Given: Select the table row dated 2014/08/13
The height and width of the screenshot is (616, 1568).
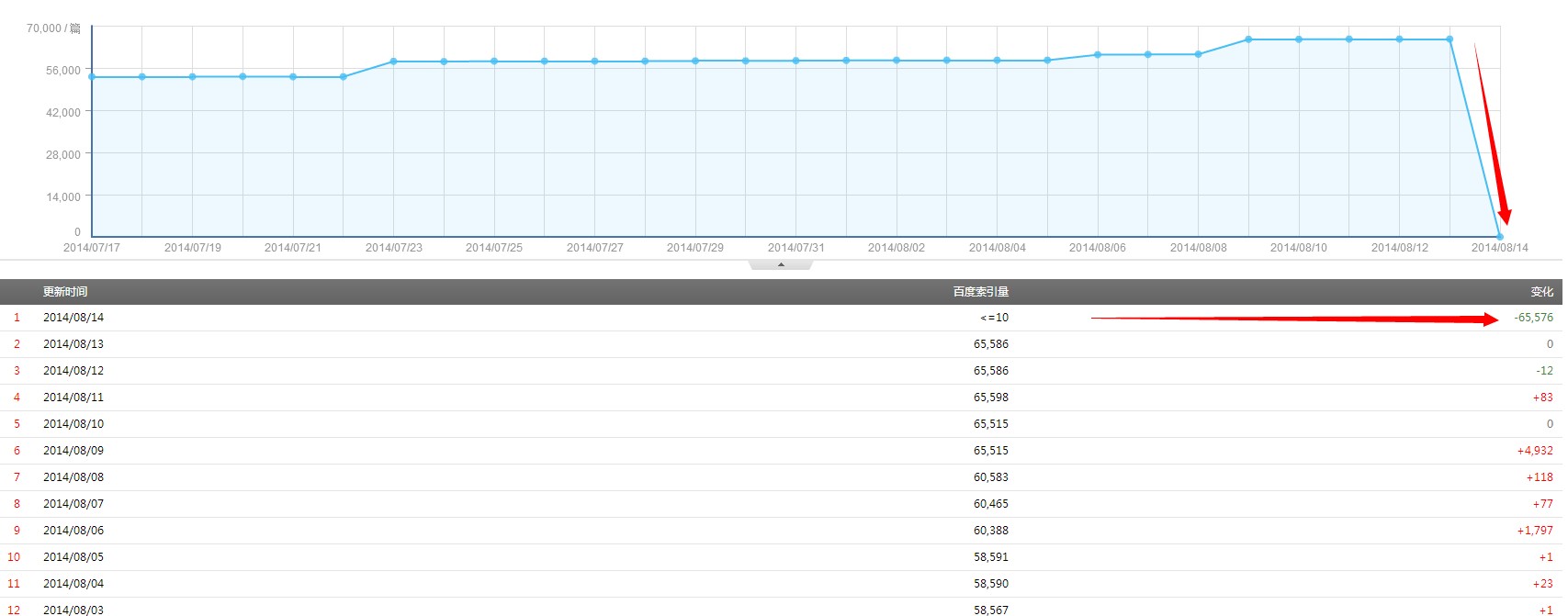Looking at the screenshot, I should (73, 344).
